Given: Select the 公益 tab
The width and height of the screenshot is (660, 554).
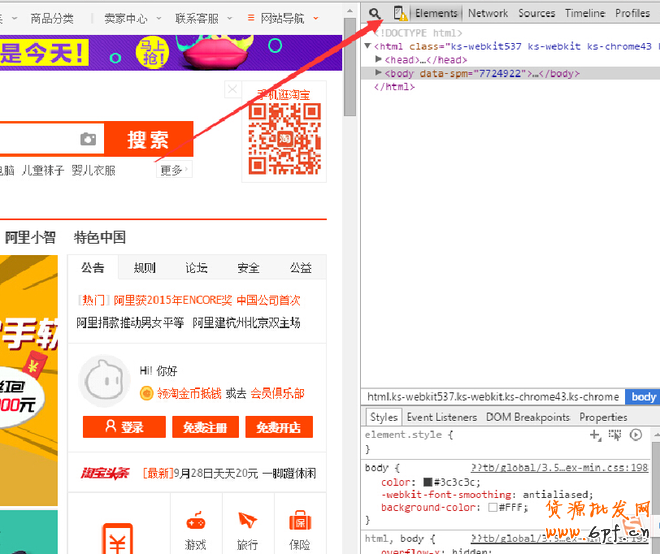Looking at the screenshot, I should 301,268.
